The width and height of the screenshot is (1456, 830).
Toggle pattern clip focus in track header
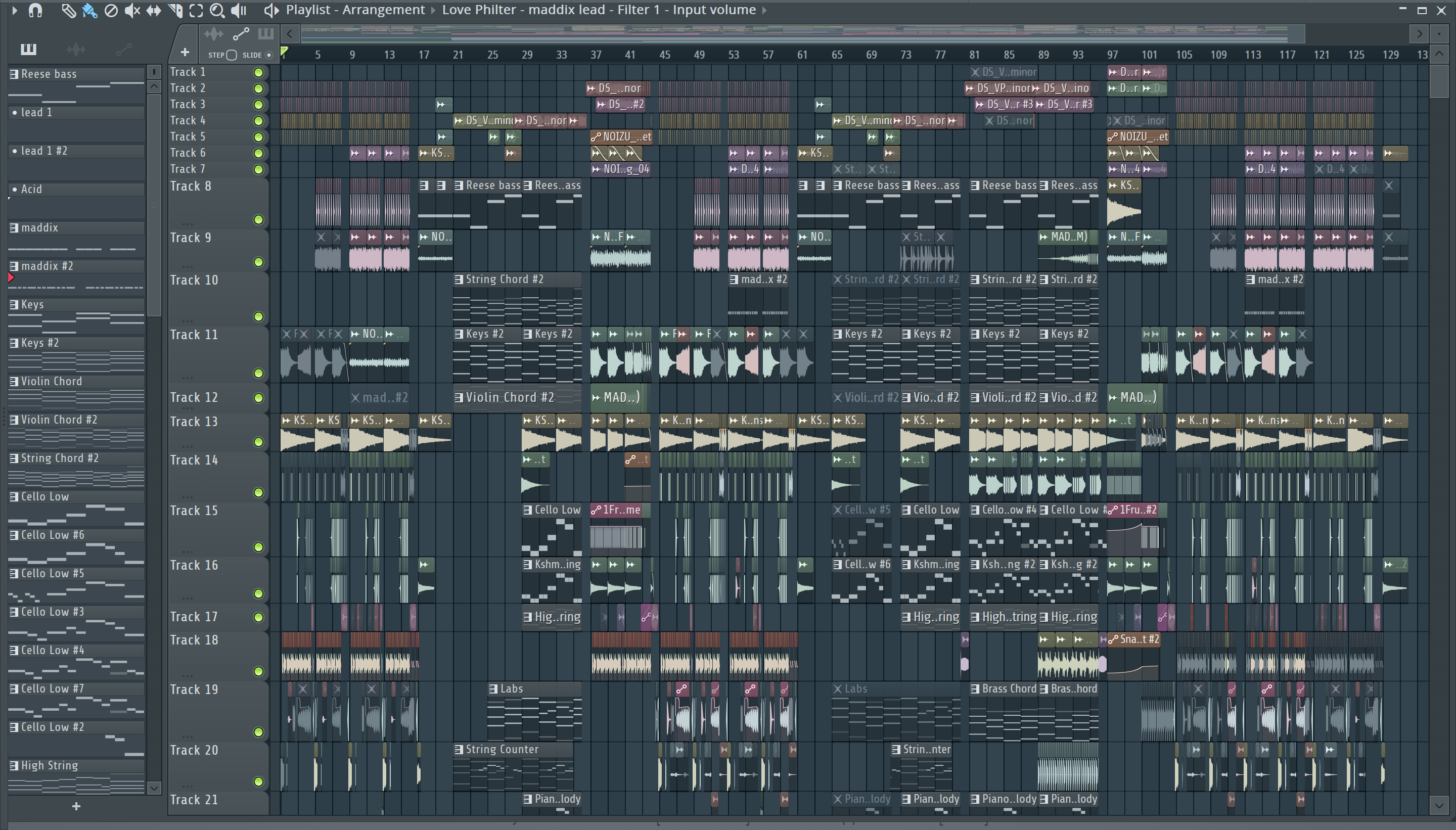pos(265,34)
